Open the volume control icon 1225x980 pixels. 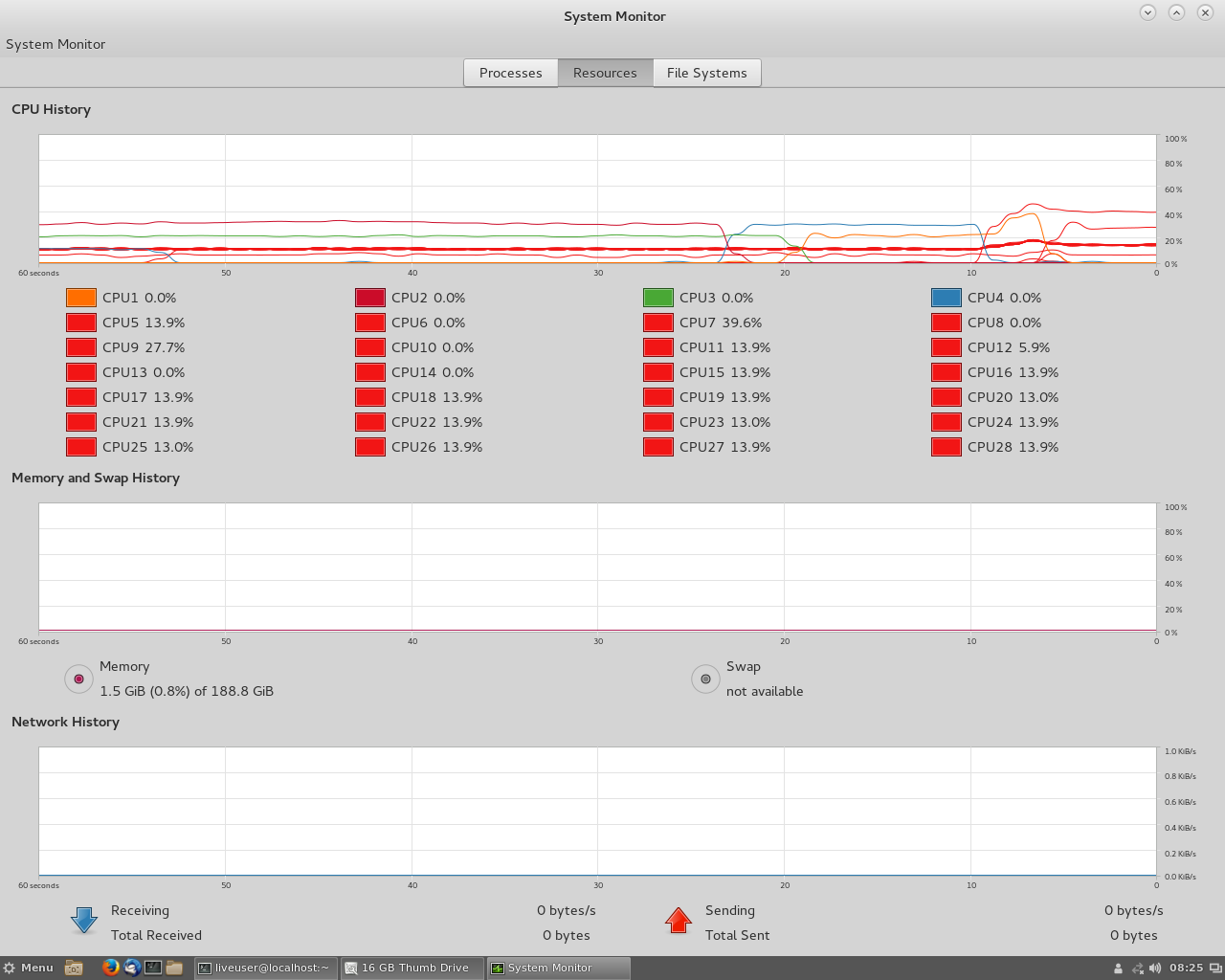tap(1155, 968)
